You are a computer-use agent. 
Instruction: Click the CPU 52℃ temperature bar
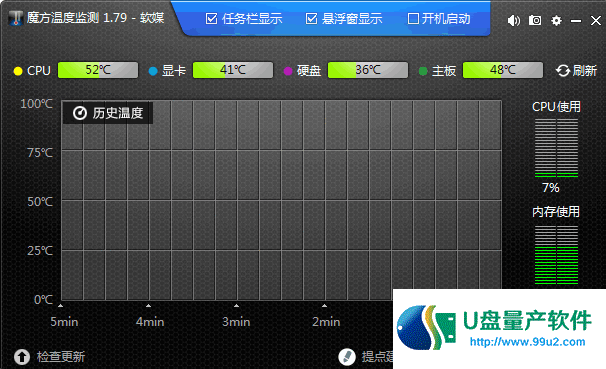(x=98, y=70)
